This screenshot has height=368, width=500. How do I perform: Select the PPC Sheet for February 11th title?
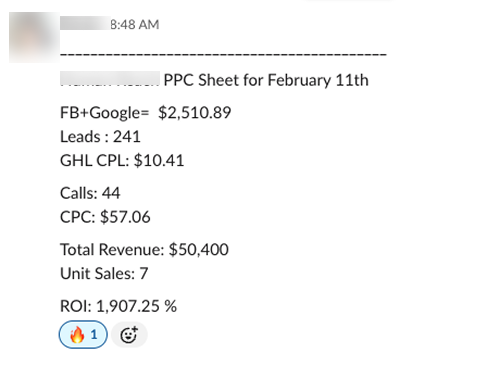[x=266, y=80]
